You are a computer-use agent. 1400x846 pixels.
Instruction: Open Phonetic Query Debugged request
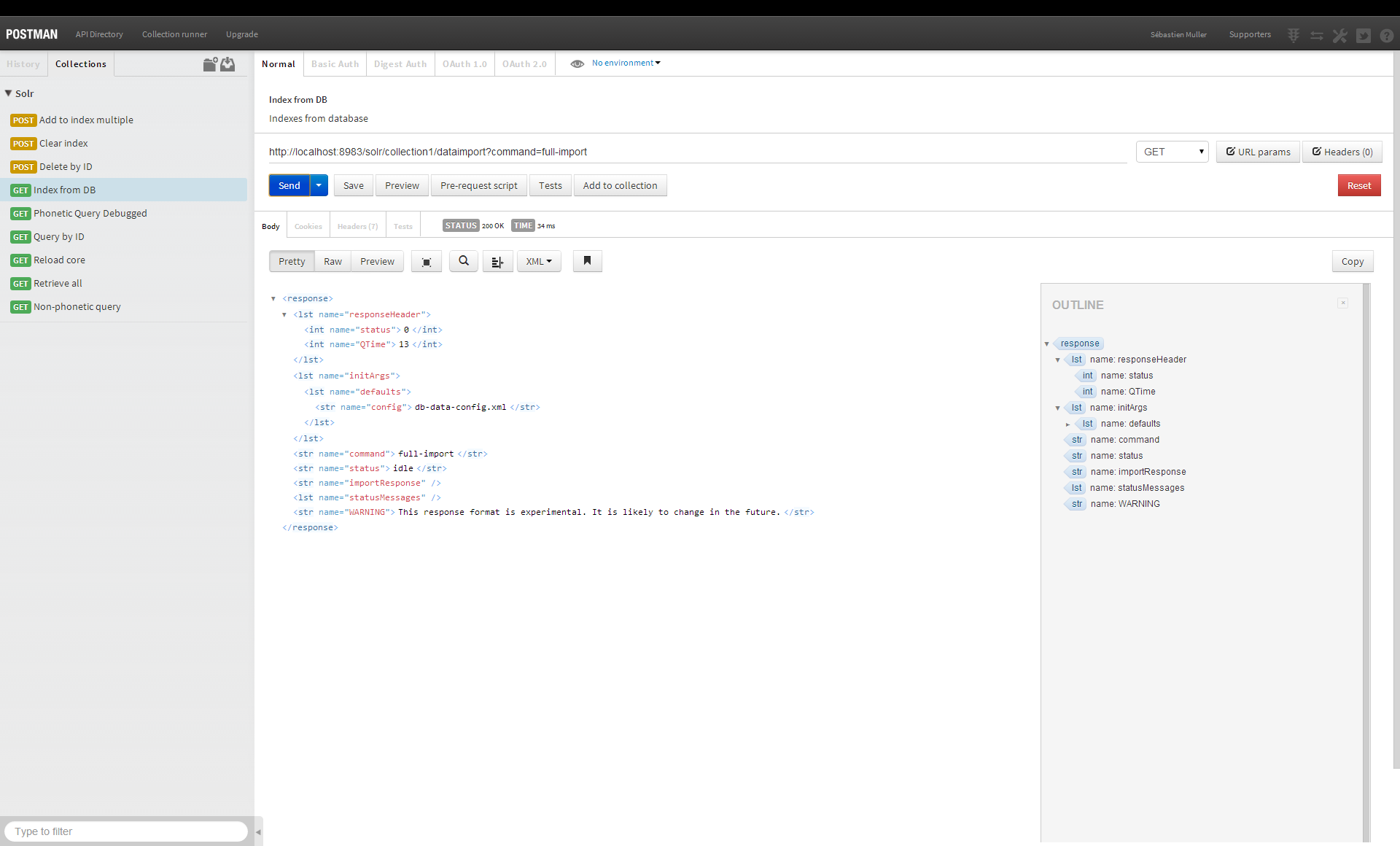[x=124, y=214]
